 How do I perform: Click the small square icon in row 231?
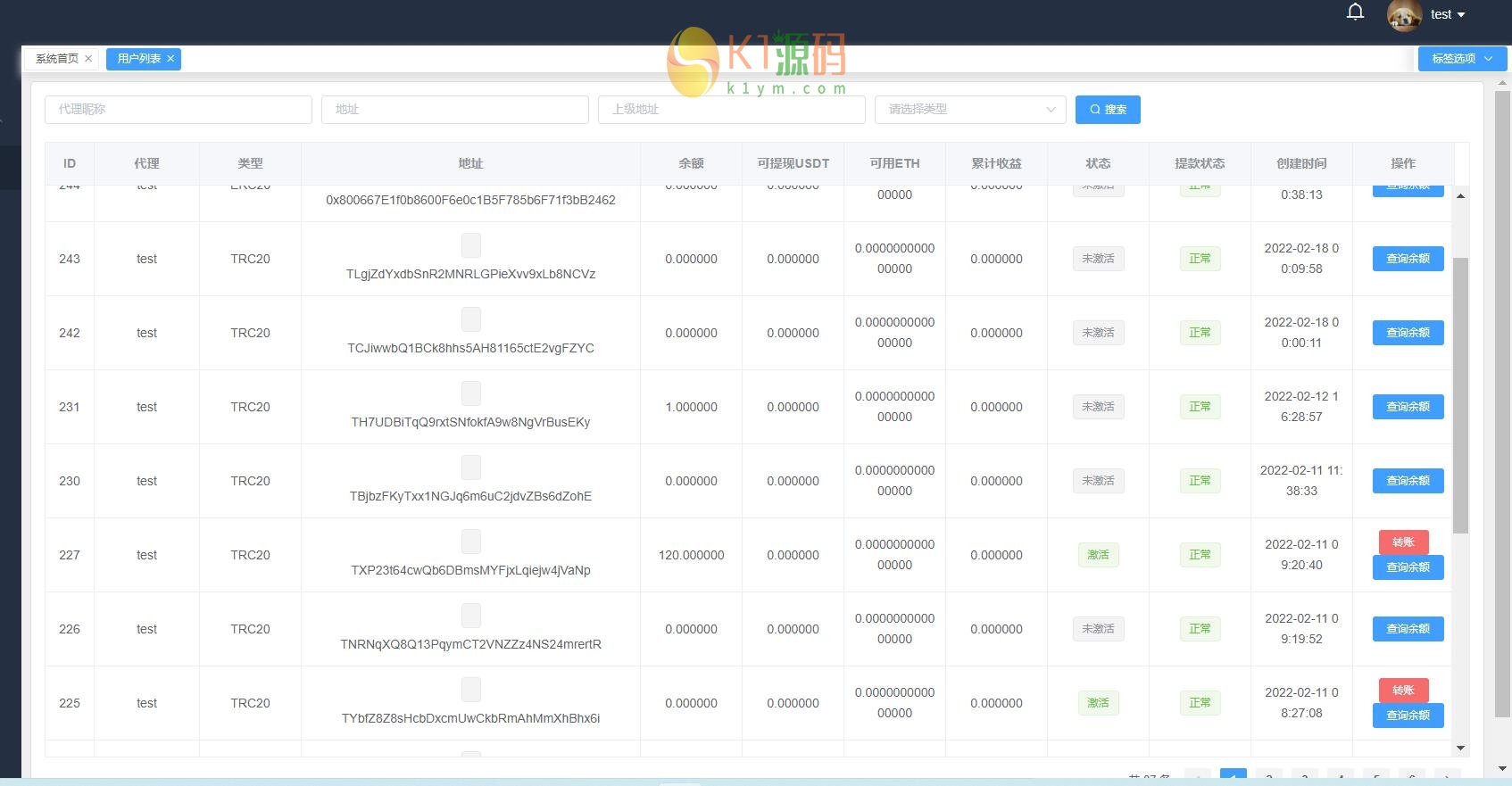(x=471, y=393)
